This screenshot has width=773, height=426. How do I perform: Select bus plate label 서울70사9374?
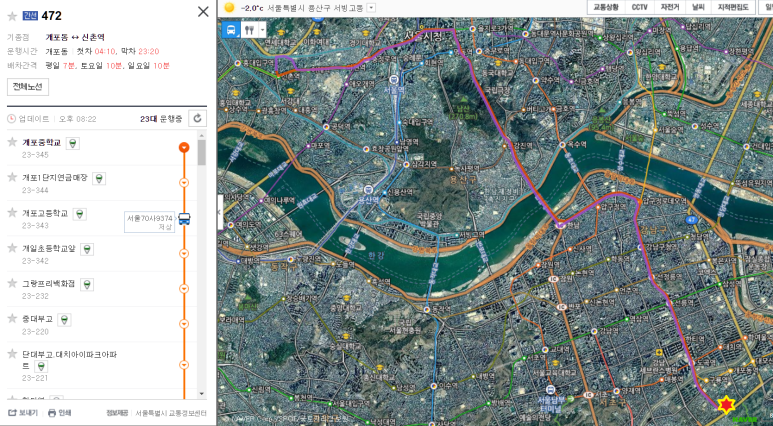click(149, 222)
